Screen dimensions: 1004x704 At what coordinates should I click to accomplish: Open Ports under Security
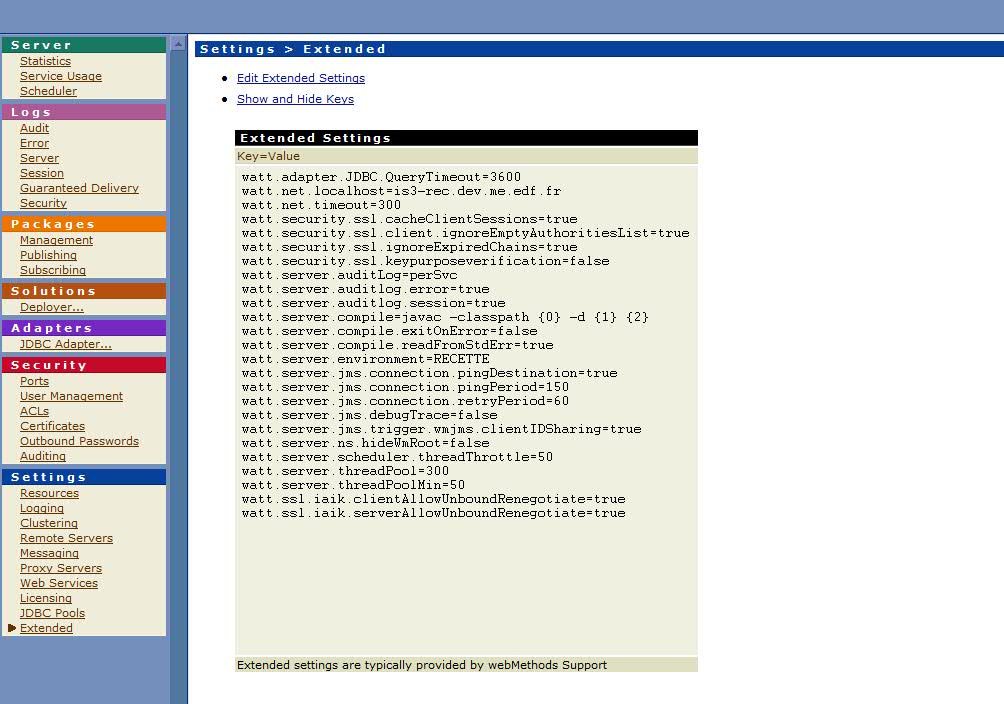coord(34,381)
